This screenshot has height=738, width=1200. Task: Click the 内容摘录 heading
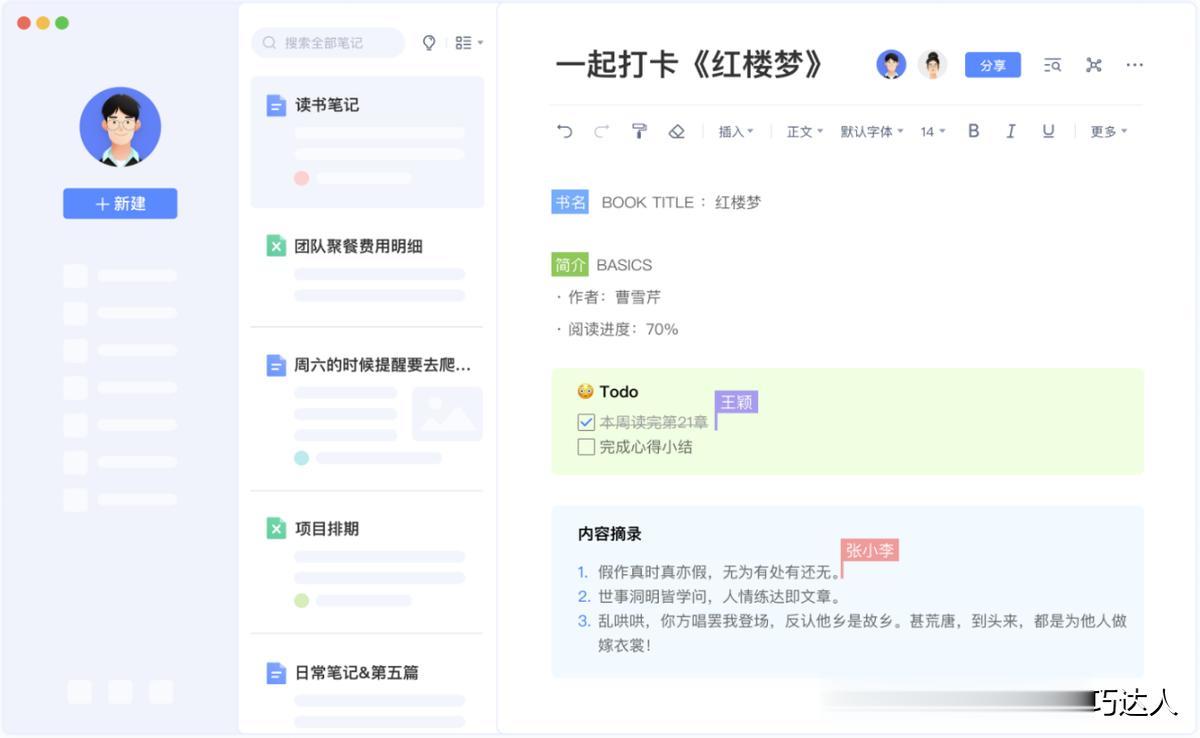pos(610,535)
